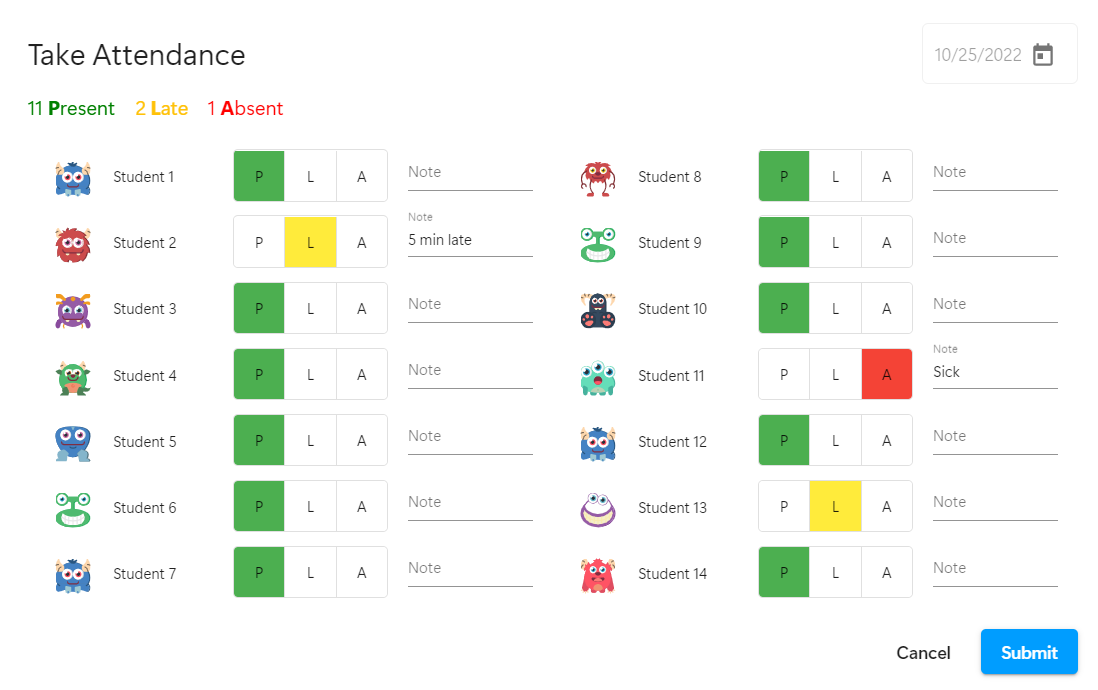This screenshot has width=1098, height=690.
Task: Click Student 8's red monster avatar
Action: (x=598, y=177)
